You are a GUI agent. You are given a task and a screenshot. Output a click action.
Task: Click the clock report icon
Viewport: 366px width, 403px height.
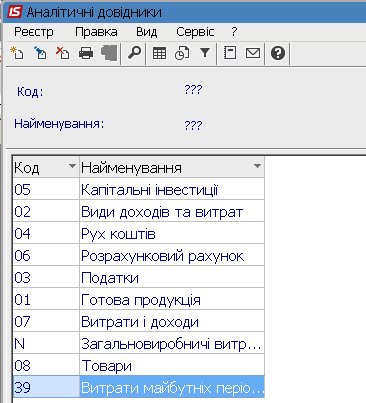click(x=182, y=53)
